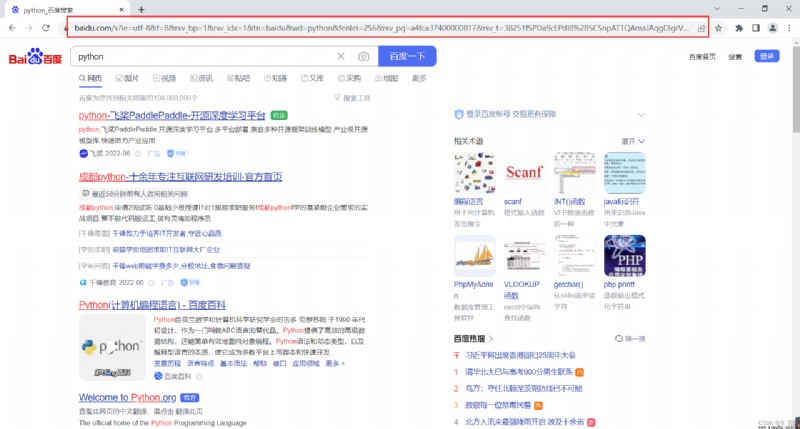This screenshot has height=429, width=800.
Task: Close the python_百度搜索 browser tab
Action: (x=121, y=10)
